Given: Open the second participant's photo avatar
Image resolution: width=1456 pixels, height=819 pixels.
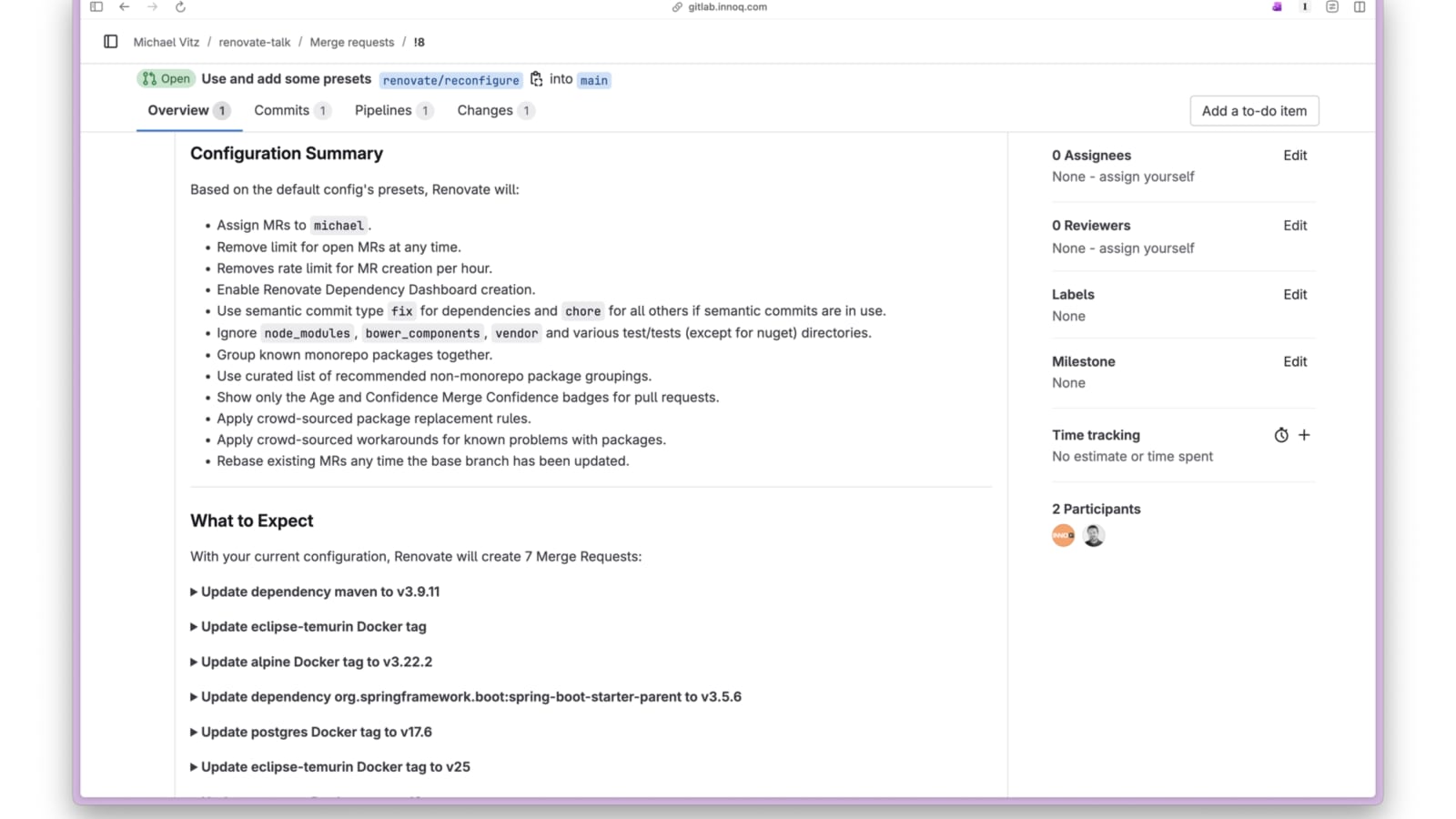Looking at the screenshot, I should pyautogui.click(x=1094, y=535).
